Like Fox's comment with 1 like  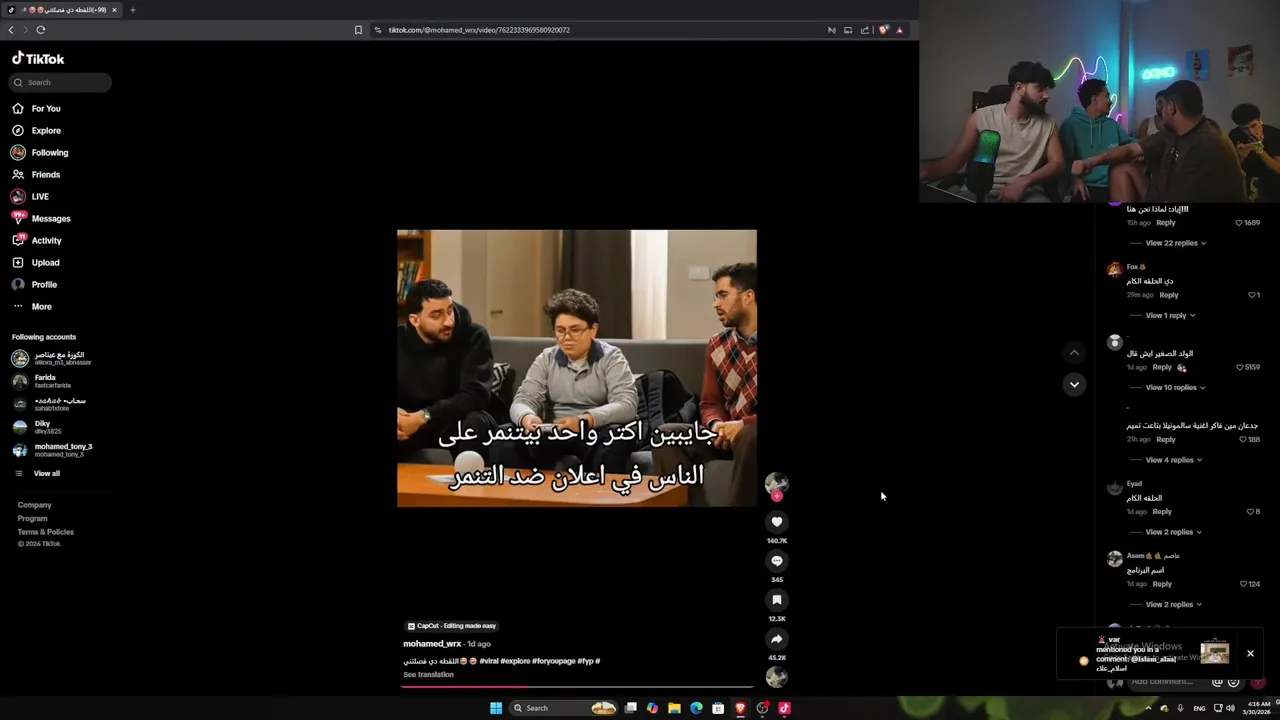click(x=1251, y=295)
